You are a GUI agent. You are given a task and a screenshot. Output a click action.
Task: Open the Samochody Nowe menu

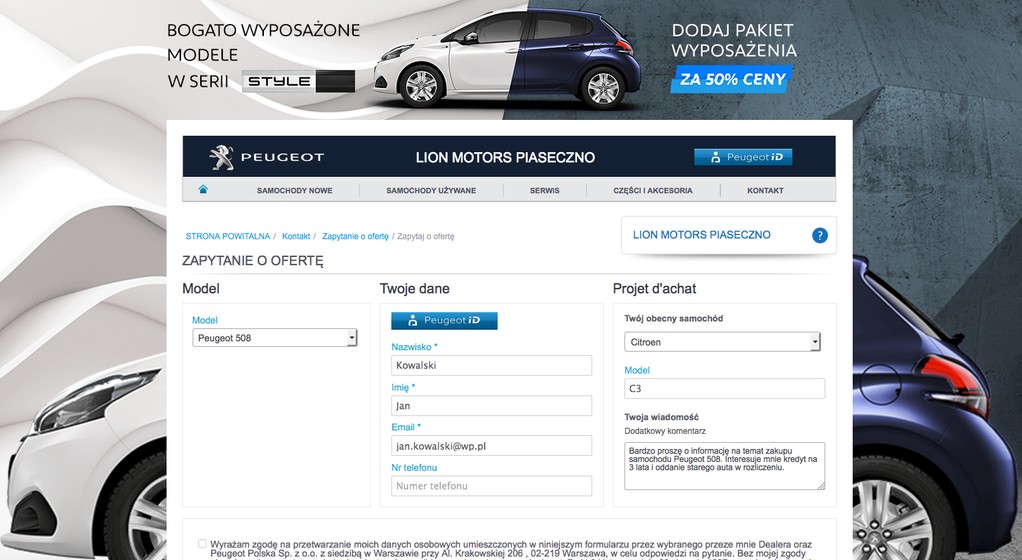(x=295, y=190)
